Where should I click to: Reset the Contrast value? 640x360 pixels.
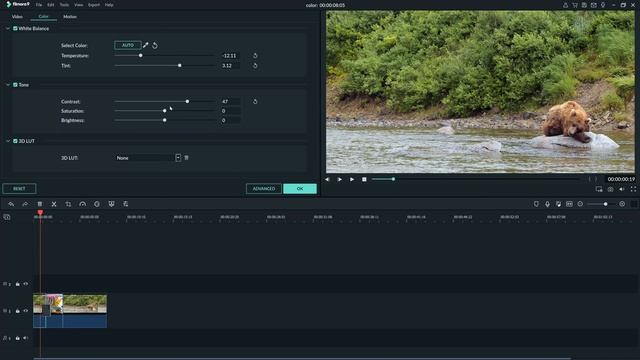pyautogui.click(x=255, y=102)
